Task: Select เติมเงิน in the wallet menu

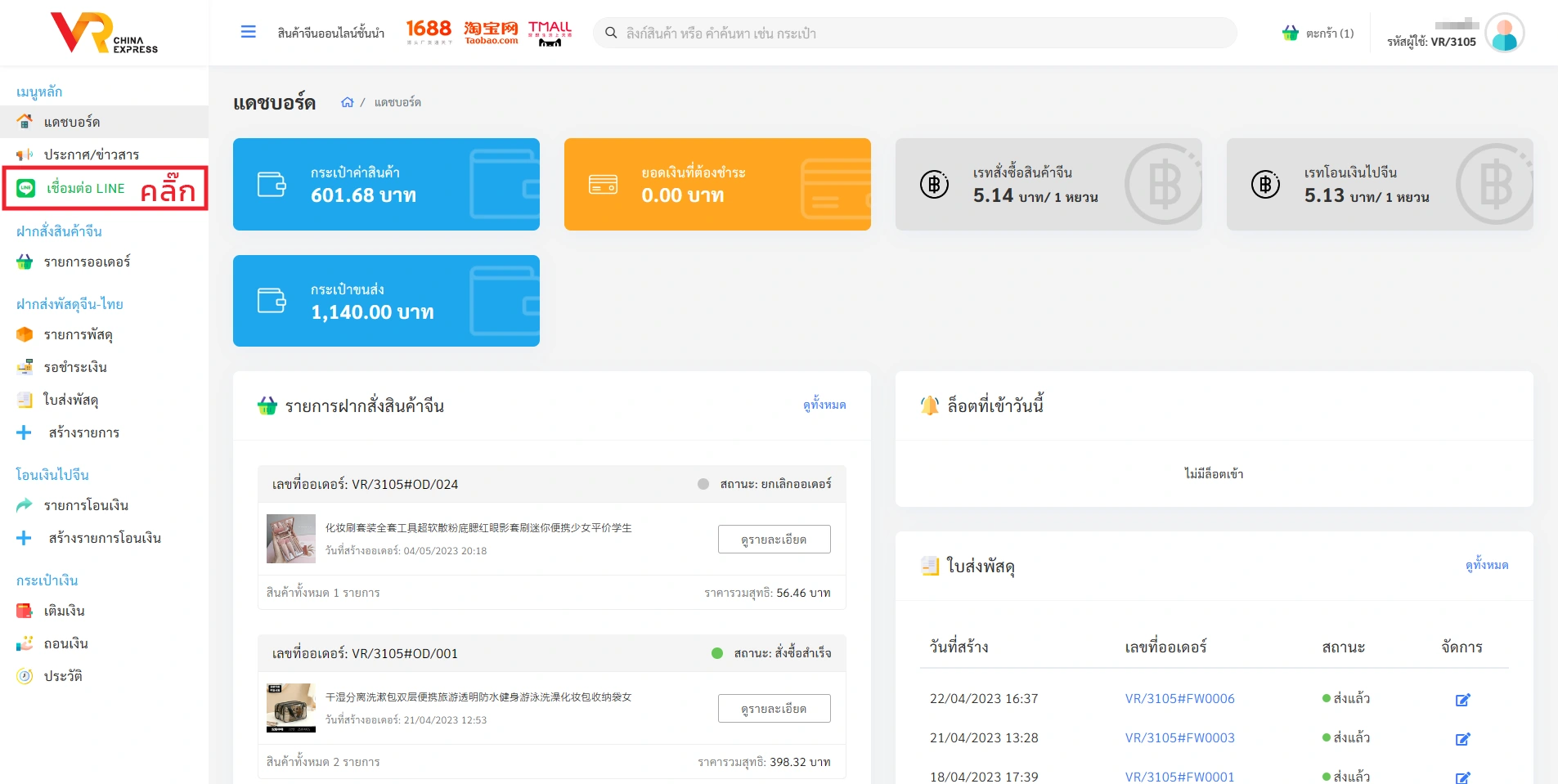Action: pyautogui.click(x=64, y=611)
